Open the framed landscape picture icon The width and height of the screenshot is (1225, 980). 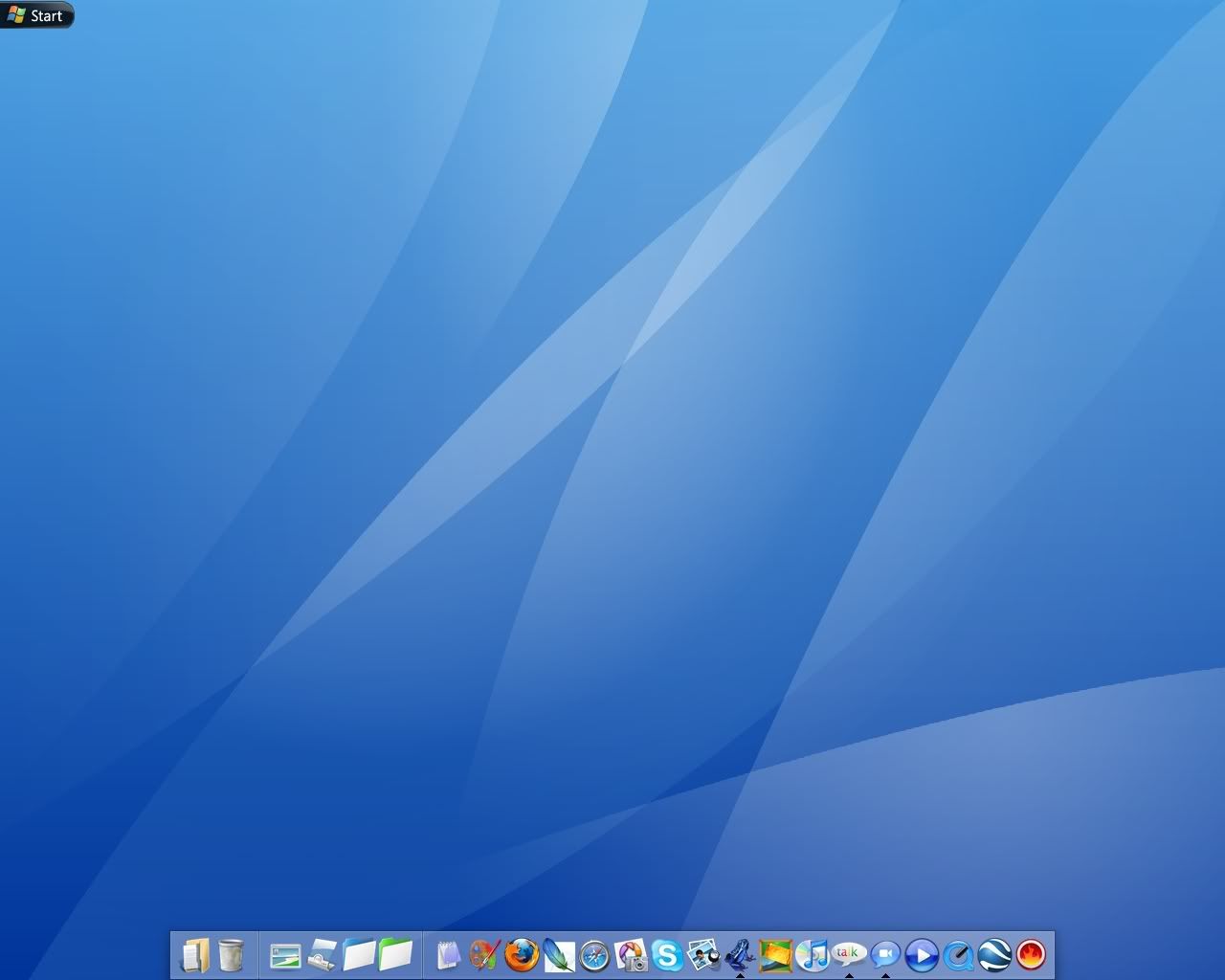[x=776, y=955]
